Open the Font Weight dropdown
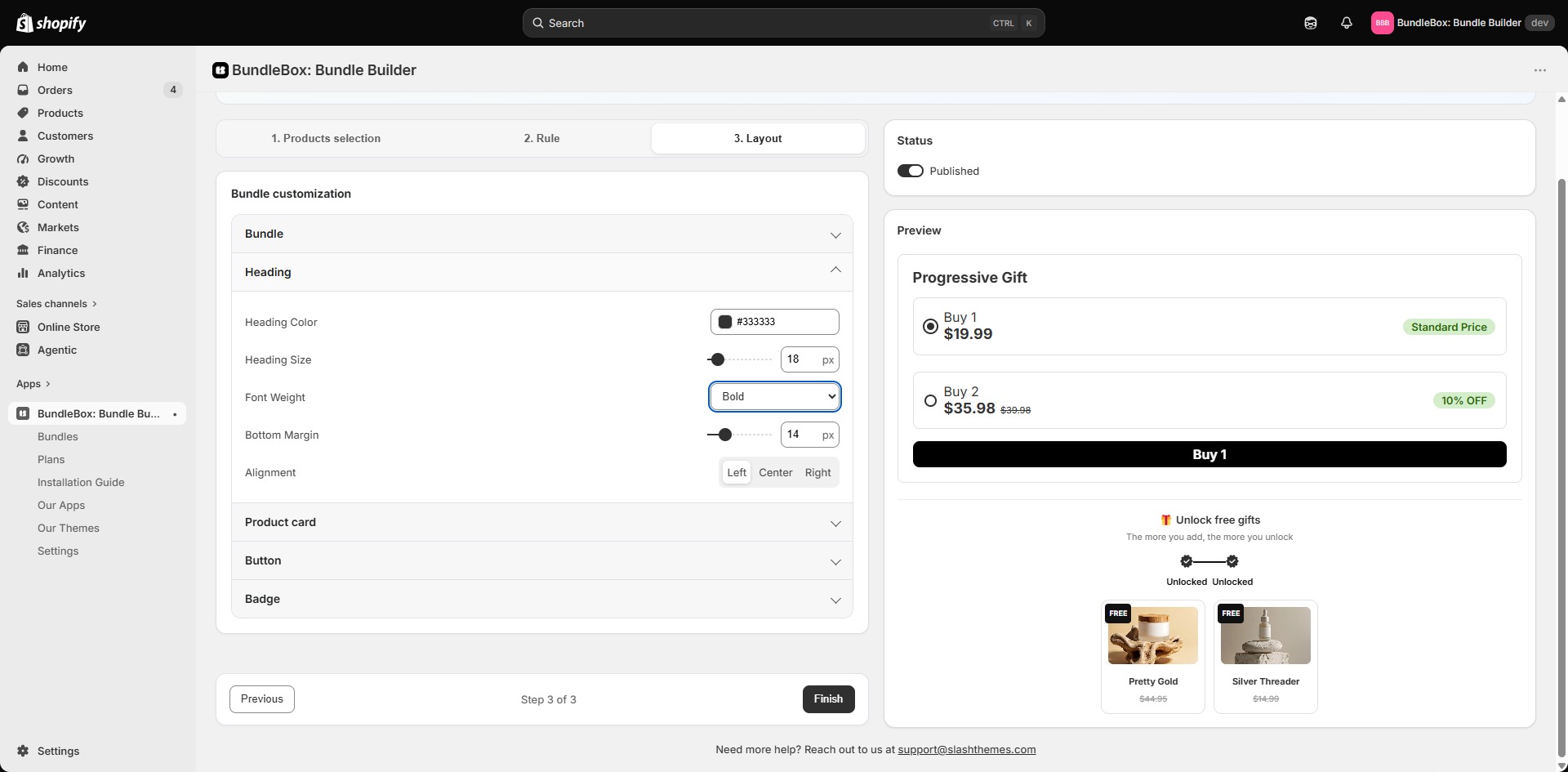1568x772 pixels. point(775,396)
